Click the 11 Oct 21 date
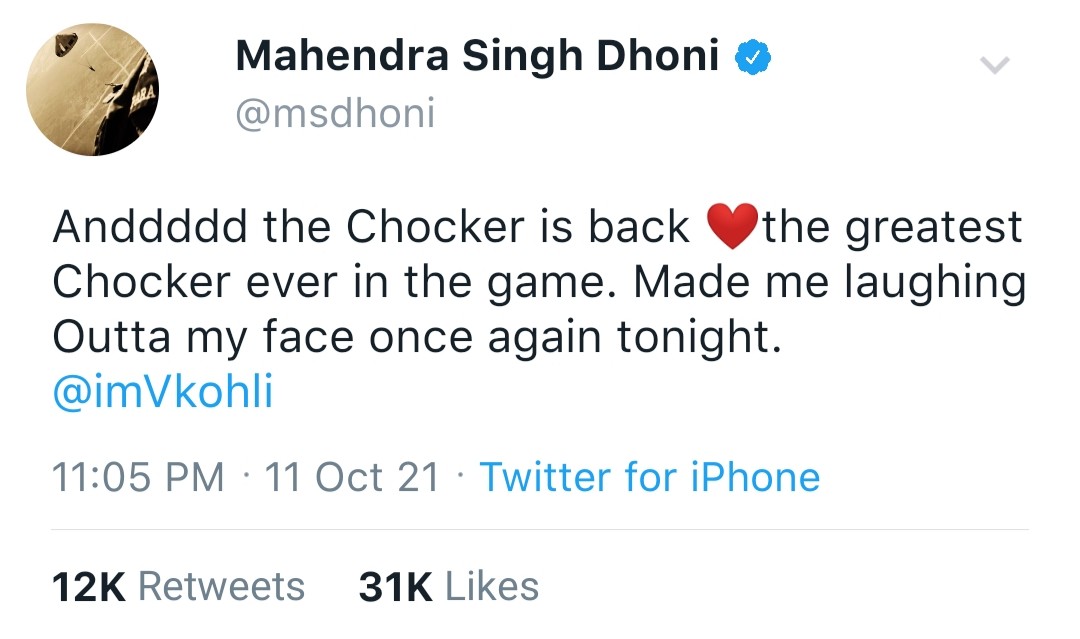 click(352, 476)
